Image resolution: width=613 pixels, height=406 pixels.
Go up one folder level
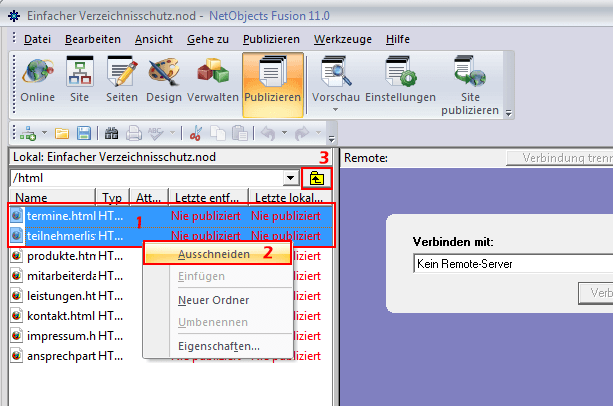tap(317, 179)
